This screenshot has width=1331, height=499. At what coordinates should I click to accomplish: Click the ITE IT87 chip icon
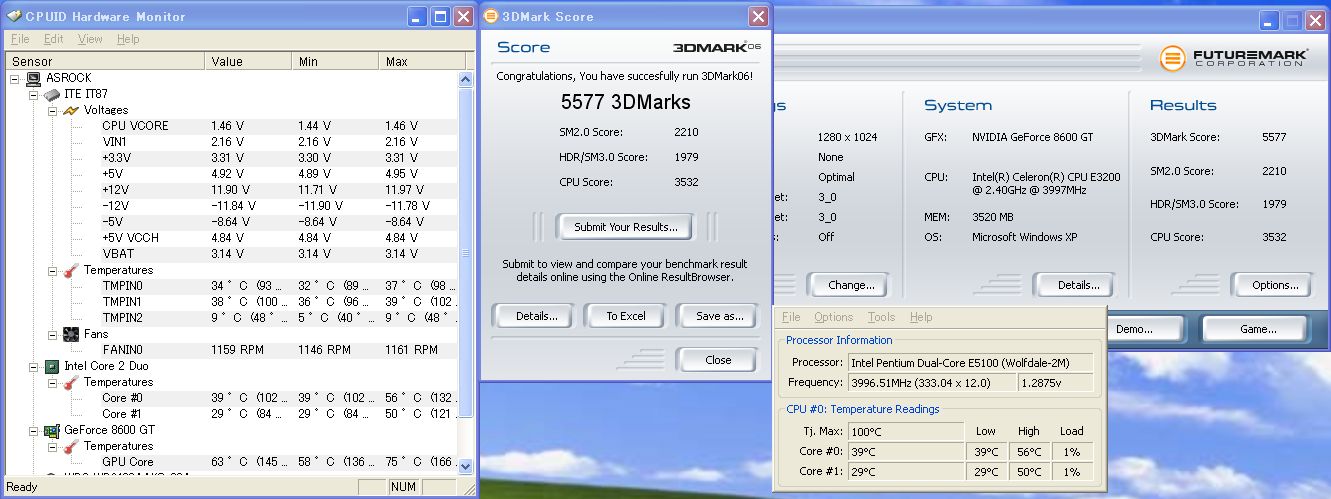[52, 94]
